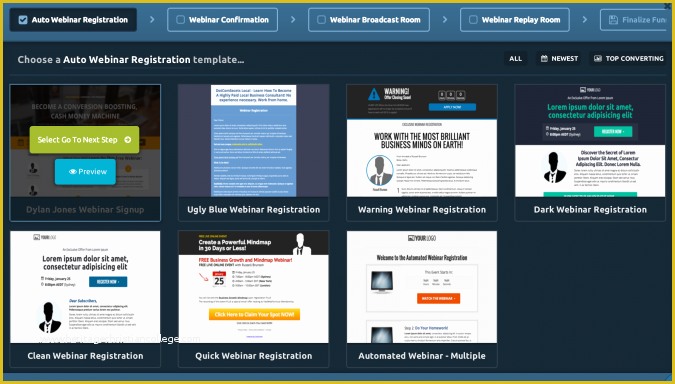Image resolution: width=675 pixels, height=384 pixels.
Task: Filter templates by NEWEST
Action: (558, 59)
